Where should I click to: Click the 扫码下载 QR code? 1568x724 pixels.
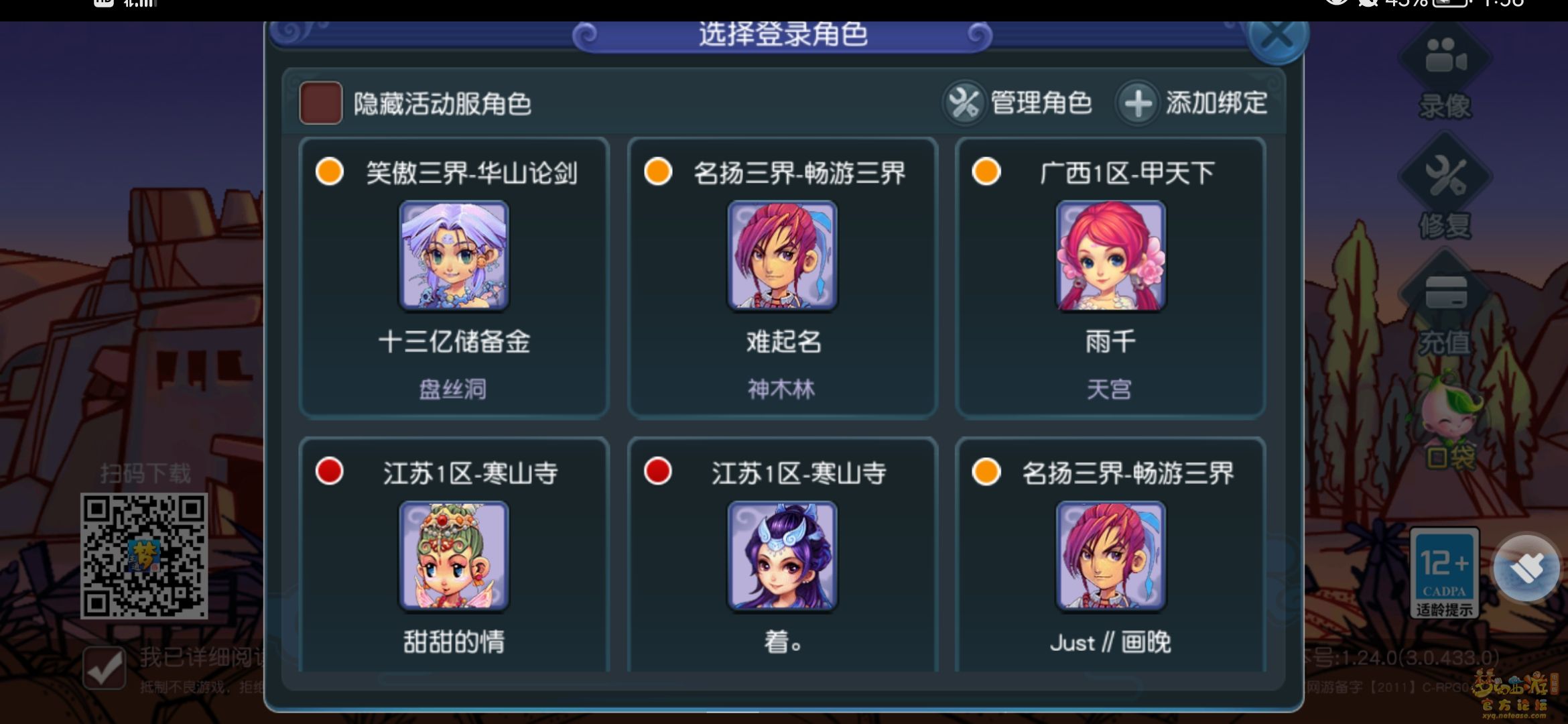[144, 556]
